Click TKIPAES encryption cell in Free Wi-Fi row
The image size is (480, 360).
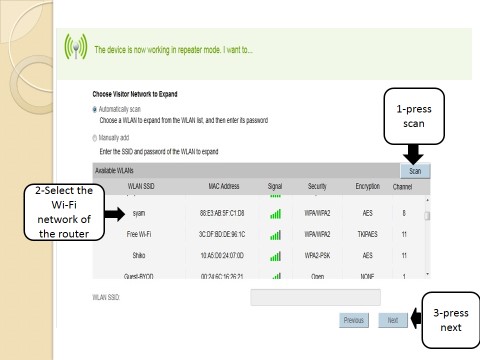(x=367, y=234)
